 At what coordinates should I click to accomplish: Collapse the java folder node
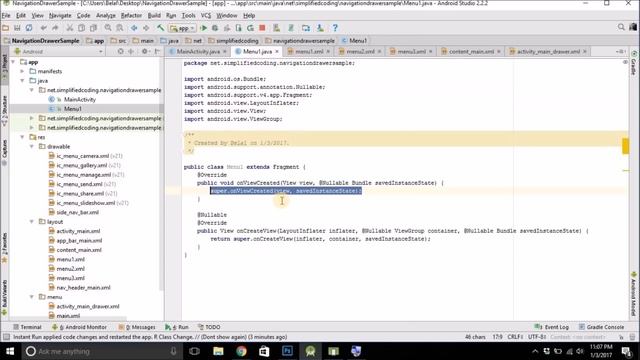[22, 81]
